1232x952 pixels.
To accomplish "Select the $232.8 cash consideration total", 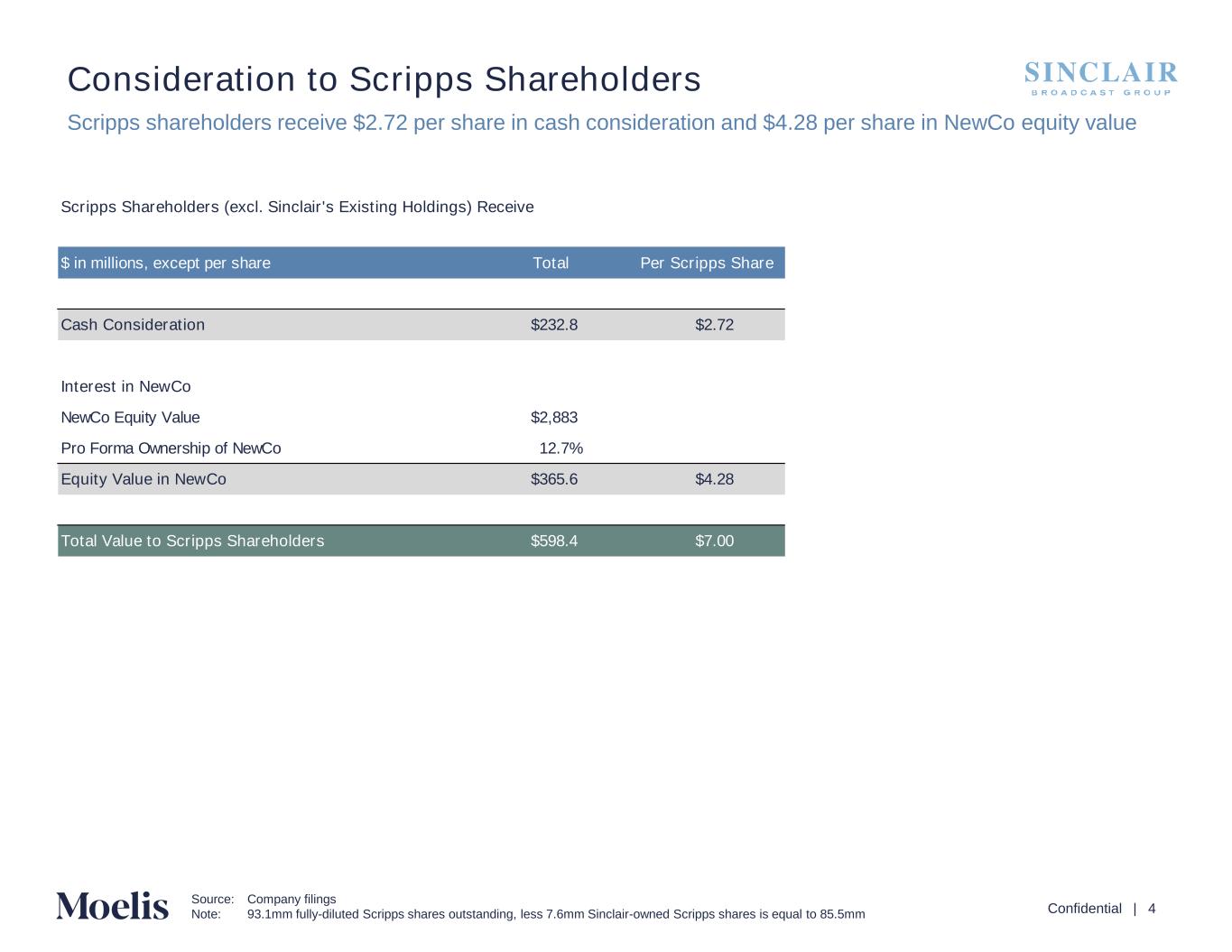I will point(554,325).
